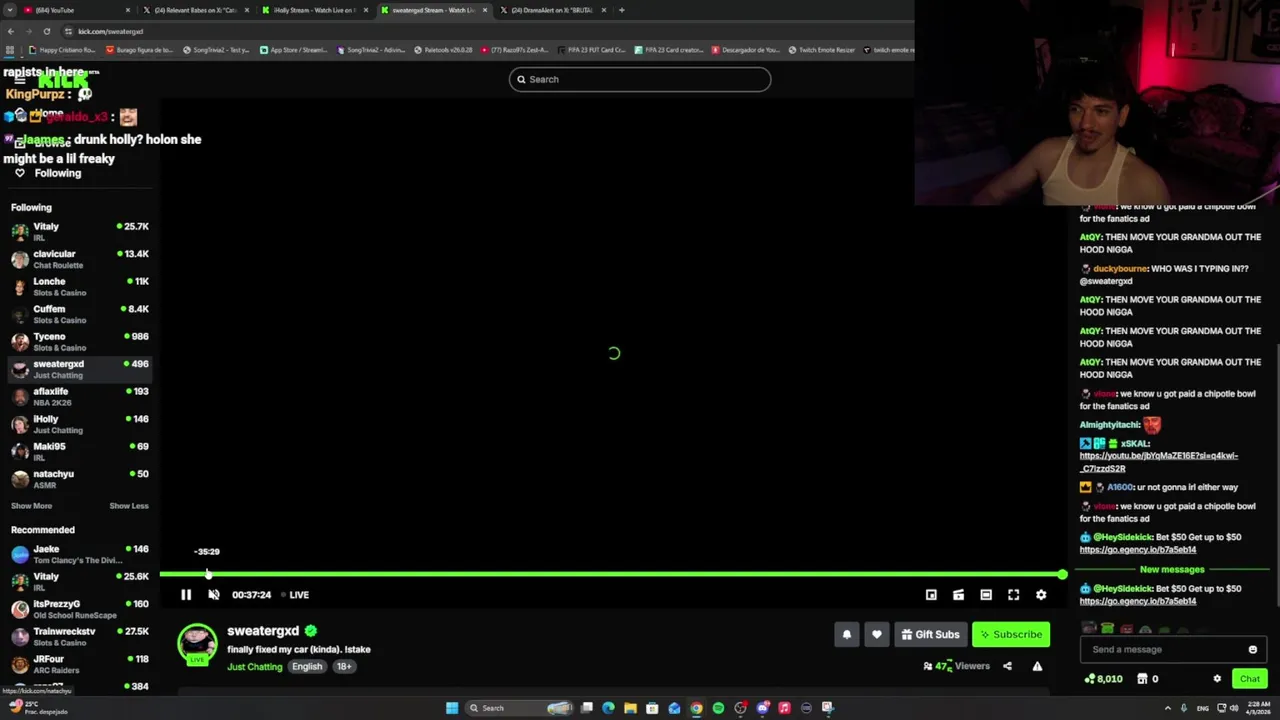Pause the stream playback
The height and width of the screenshot is (720, 1280).
pos(186,595)
